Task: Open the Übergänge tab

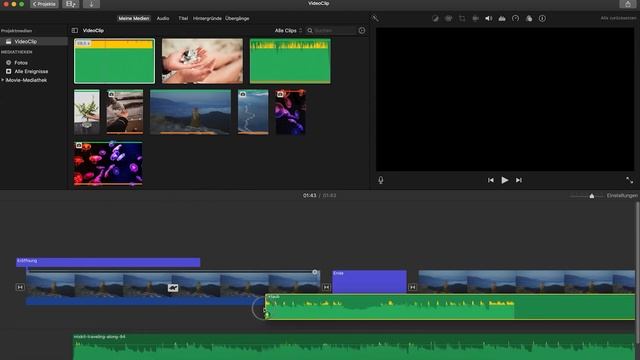Action: click(237, 18)
